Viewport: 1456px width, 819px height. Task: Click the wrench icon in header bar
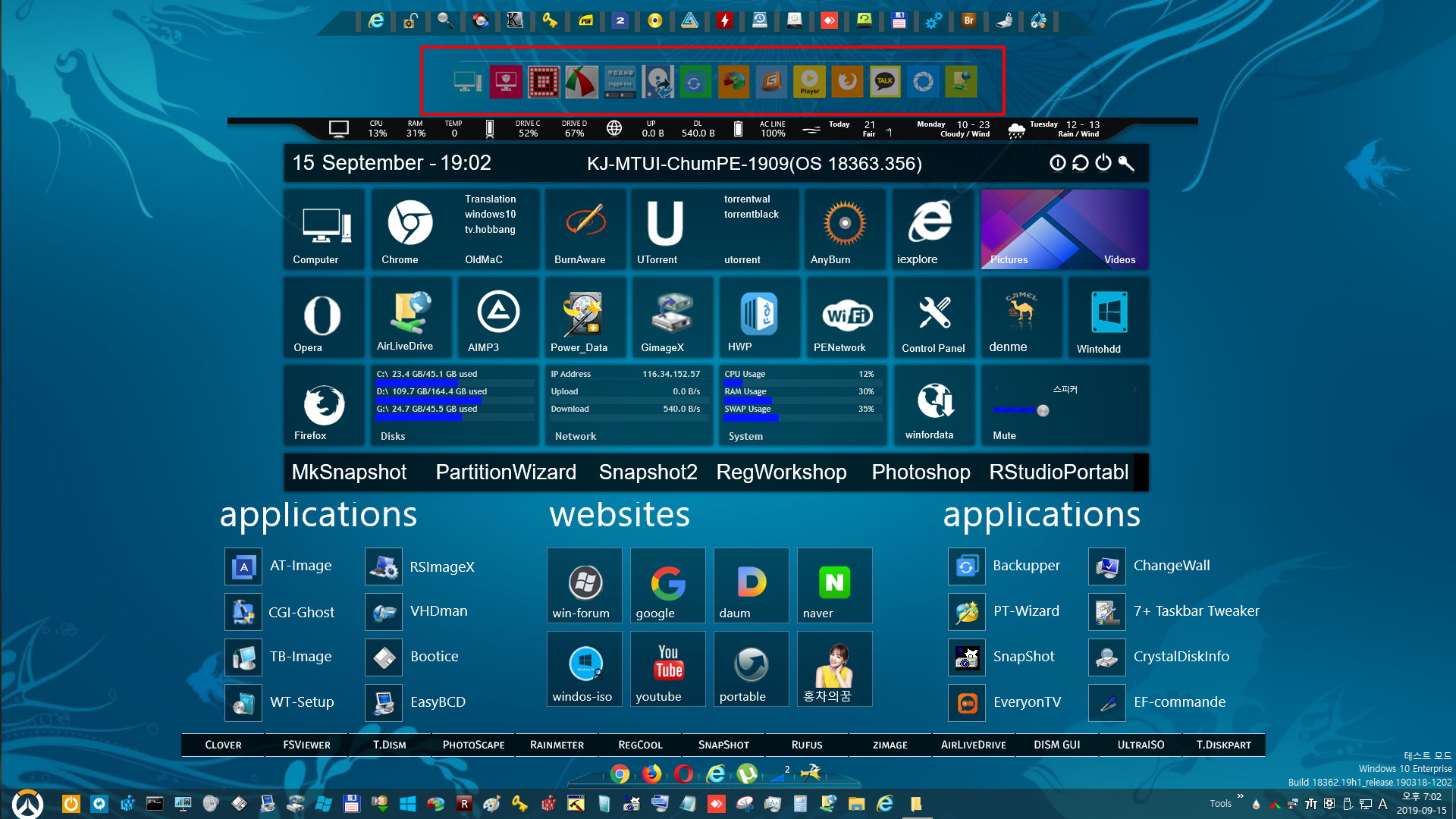click(x=1126, y=162)
